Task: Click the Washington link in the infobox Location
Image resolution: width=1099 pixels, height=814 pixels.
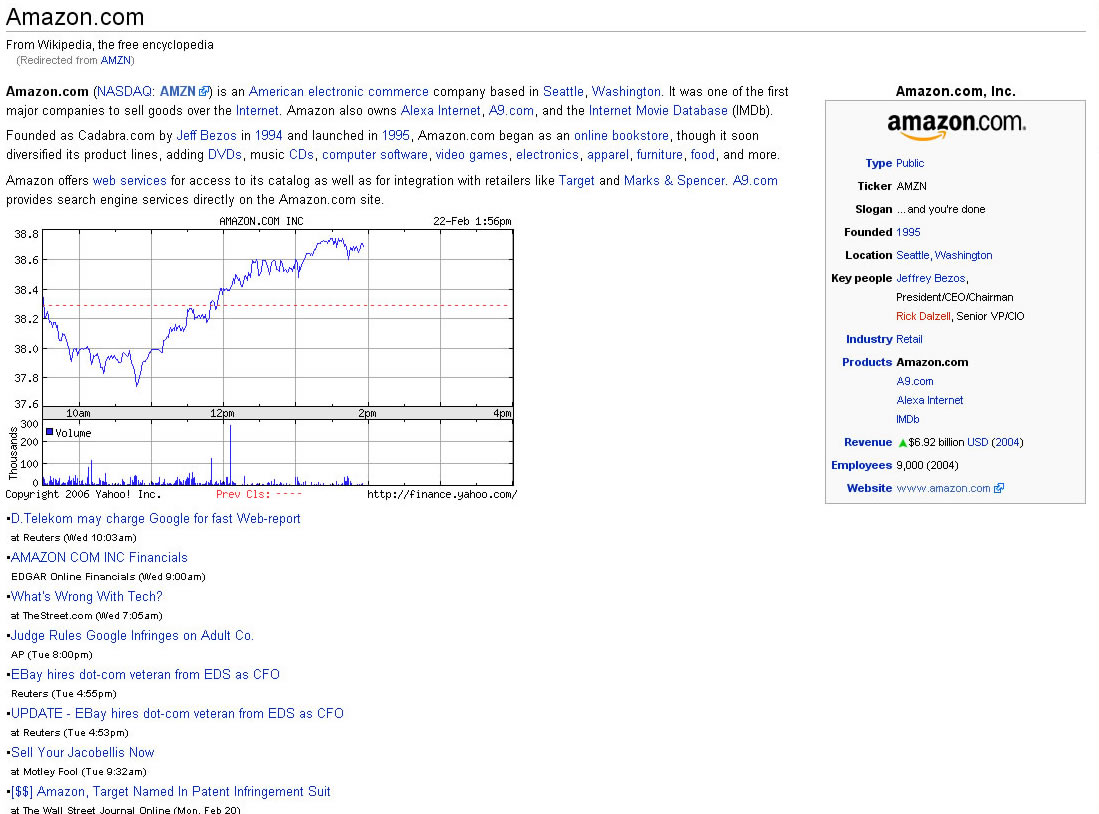Action: pyautogui.click(x=963, y=255)
